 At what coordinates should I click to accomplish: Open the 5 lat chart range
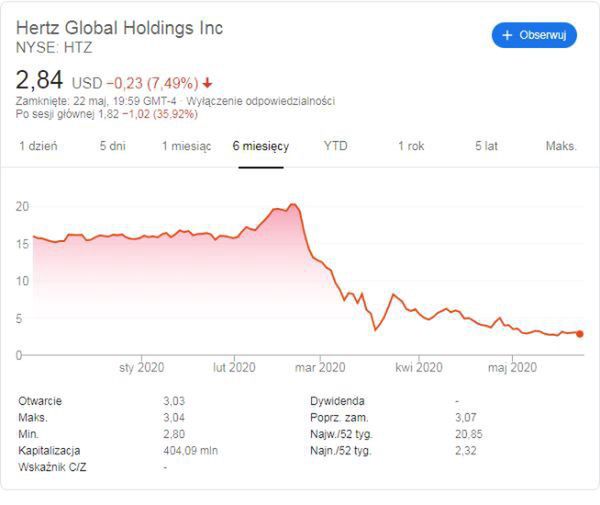click(486, 146)
